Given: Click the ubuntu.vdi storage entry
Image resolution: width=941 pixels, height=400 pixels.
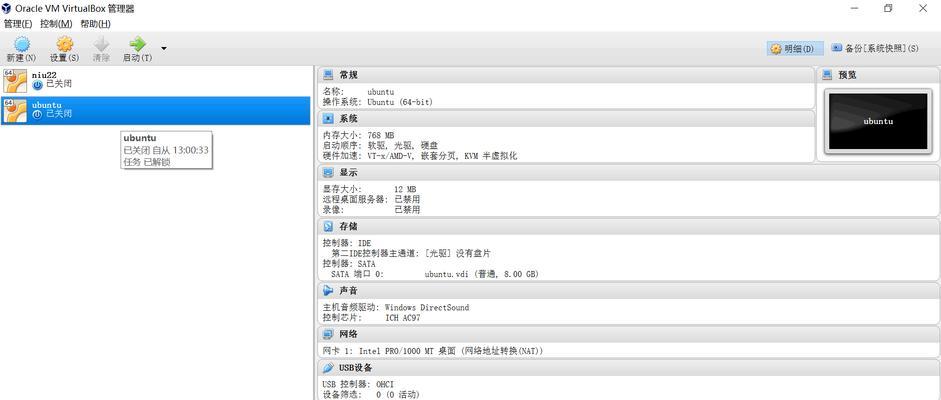Looking at the screenshot, I should coord(482,274).
